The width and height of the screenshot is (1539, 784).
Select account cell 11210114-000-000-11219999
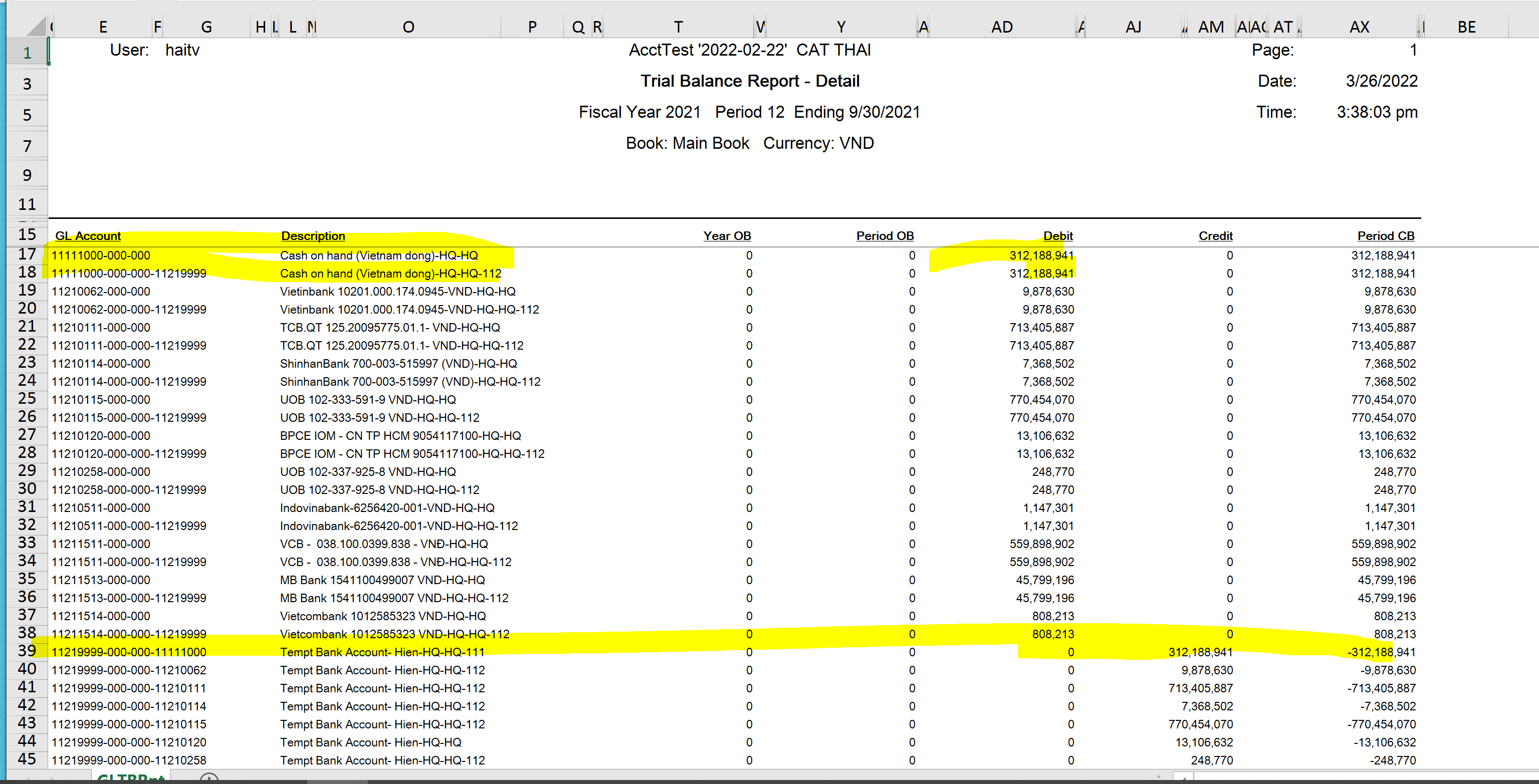[129, 382]
